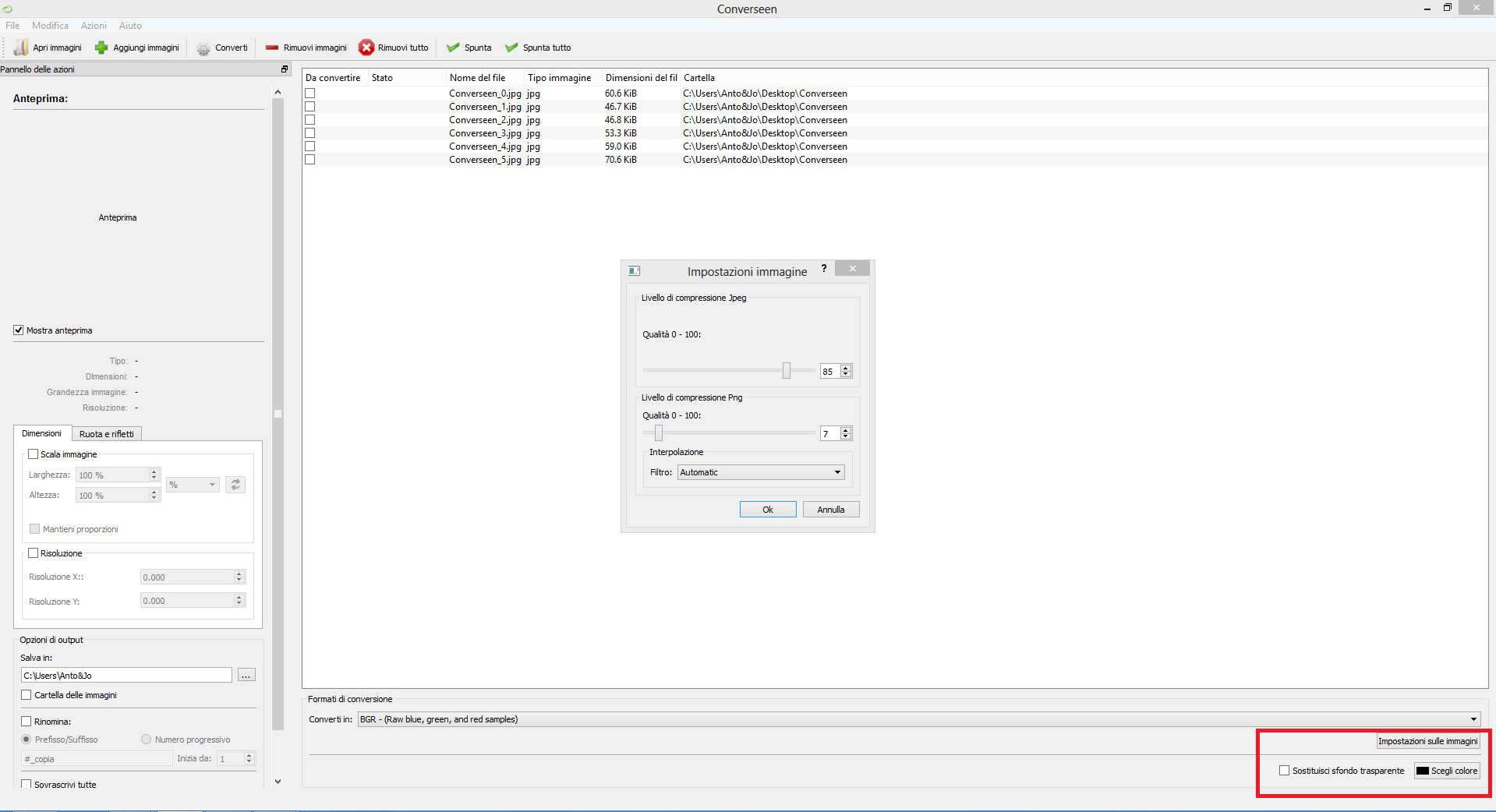This screenshot has height=812, width=1496.
Task: Click the Jpeg quality slider handle
Action: [x=787, y=371]
